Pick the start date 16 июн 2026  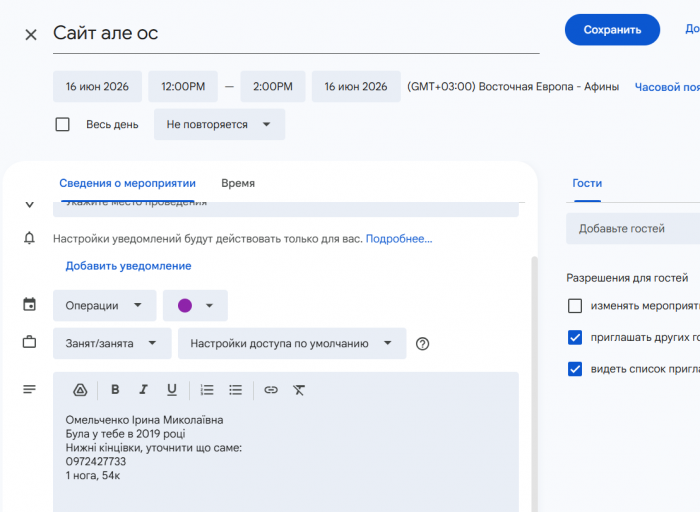[x=97, y=87]
